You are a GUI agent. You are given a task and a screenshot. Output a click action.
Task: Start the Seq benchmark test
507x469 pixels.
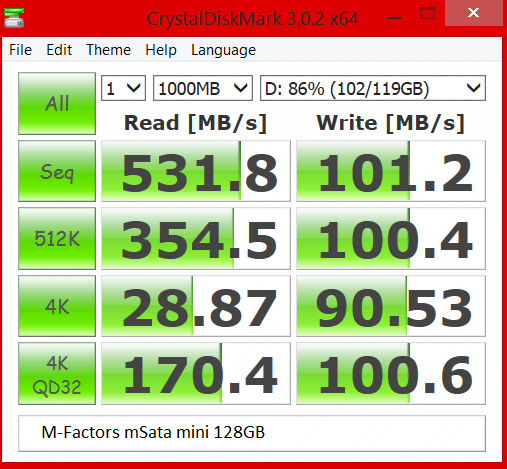57,171
